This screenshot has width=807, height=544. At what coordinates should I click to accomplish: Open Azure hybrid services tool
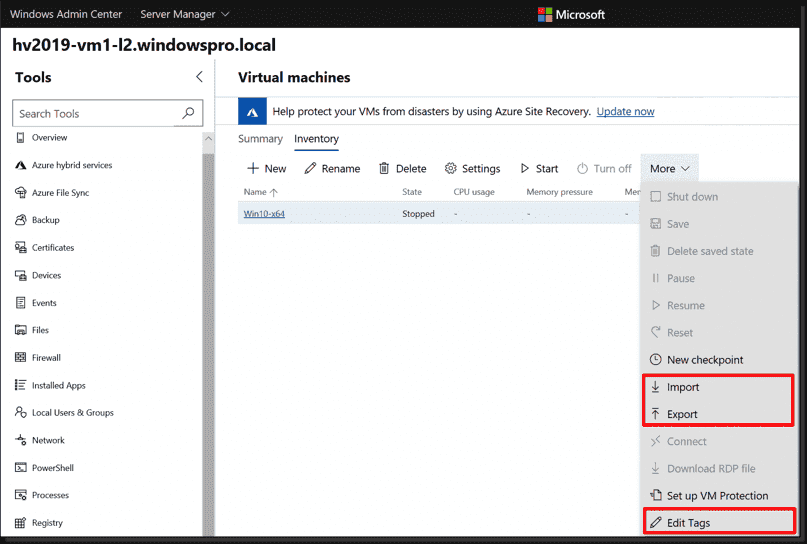[64, 165]
